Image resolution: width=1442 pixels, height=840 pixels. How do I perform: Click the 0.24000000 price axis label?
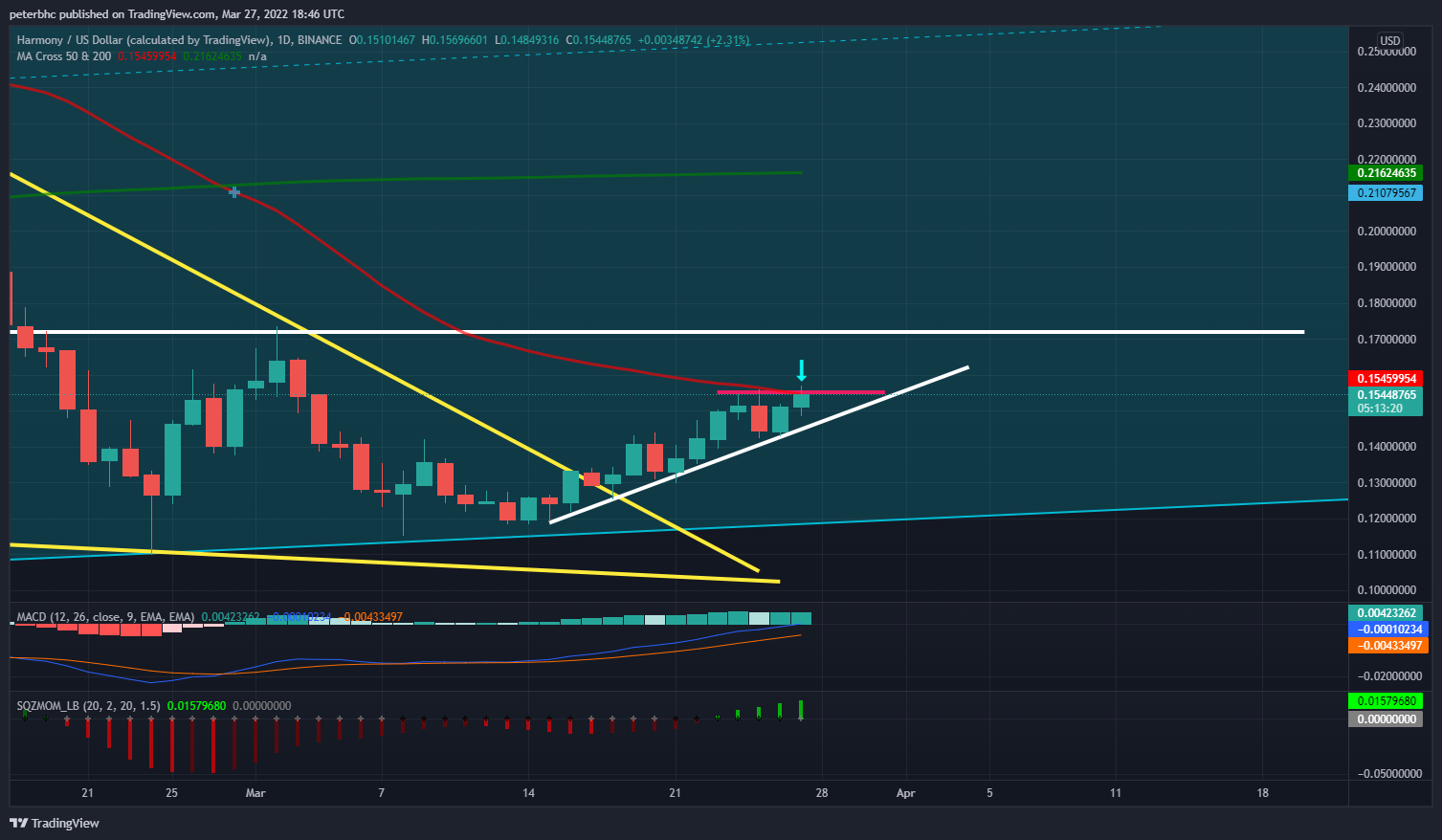pyautogui.click(x=1387, y=87)
